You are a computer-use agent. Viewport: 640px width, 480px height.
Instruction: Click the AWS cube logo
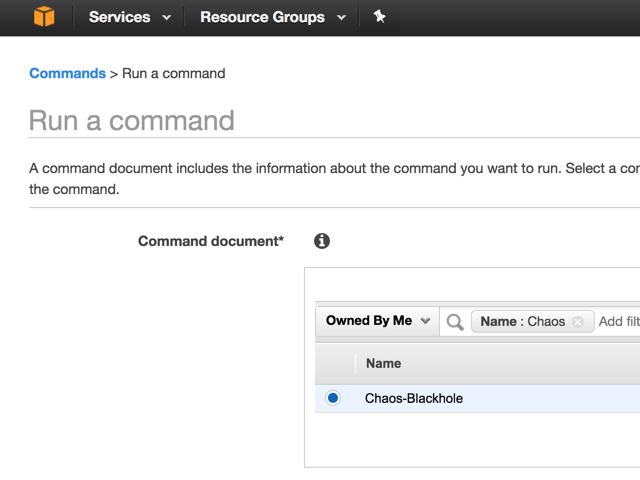tap(44, 17)
